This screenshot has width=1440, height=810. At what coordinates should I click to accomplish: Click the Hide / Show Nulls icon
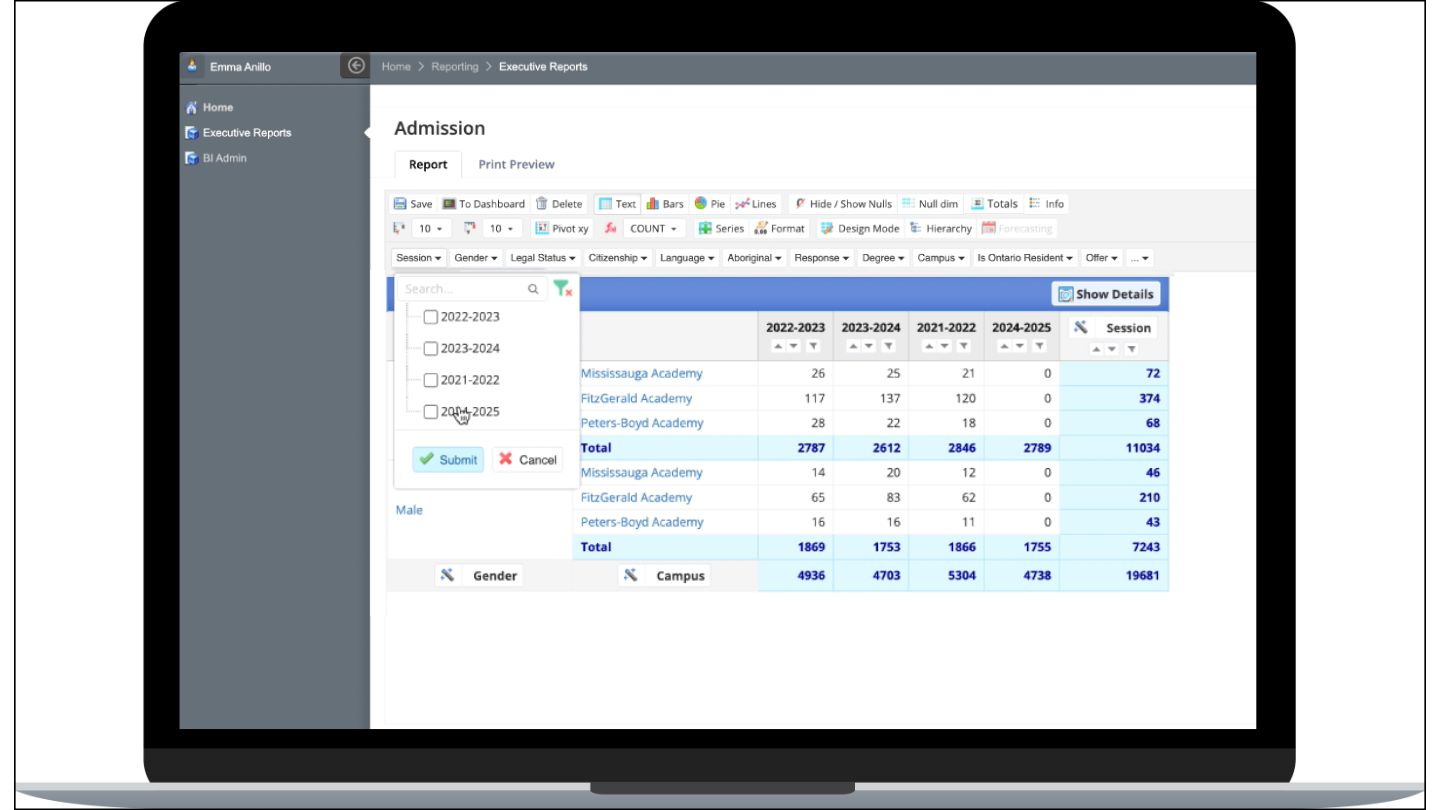click(842, 203)
